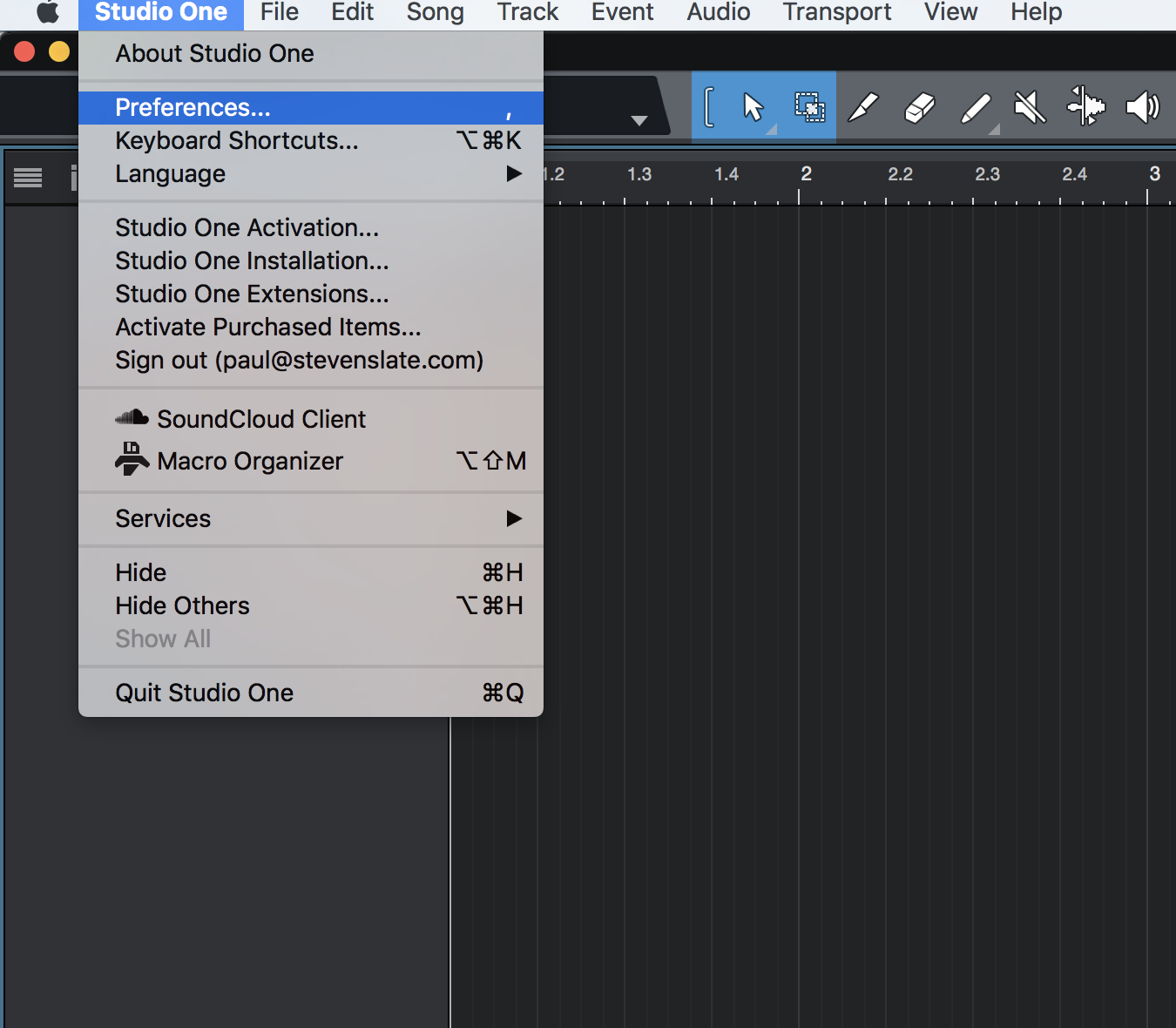Select the Bend tool waveform icon
This screenshot has width=1176, height=1028.
coord(1086,106)
